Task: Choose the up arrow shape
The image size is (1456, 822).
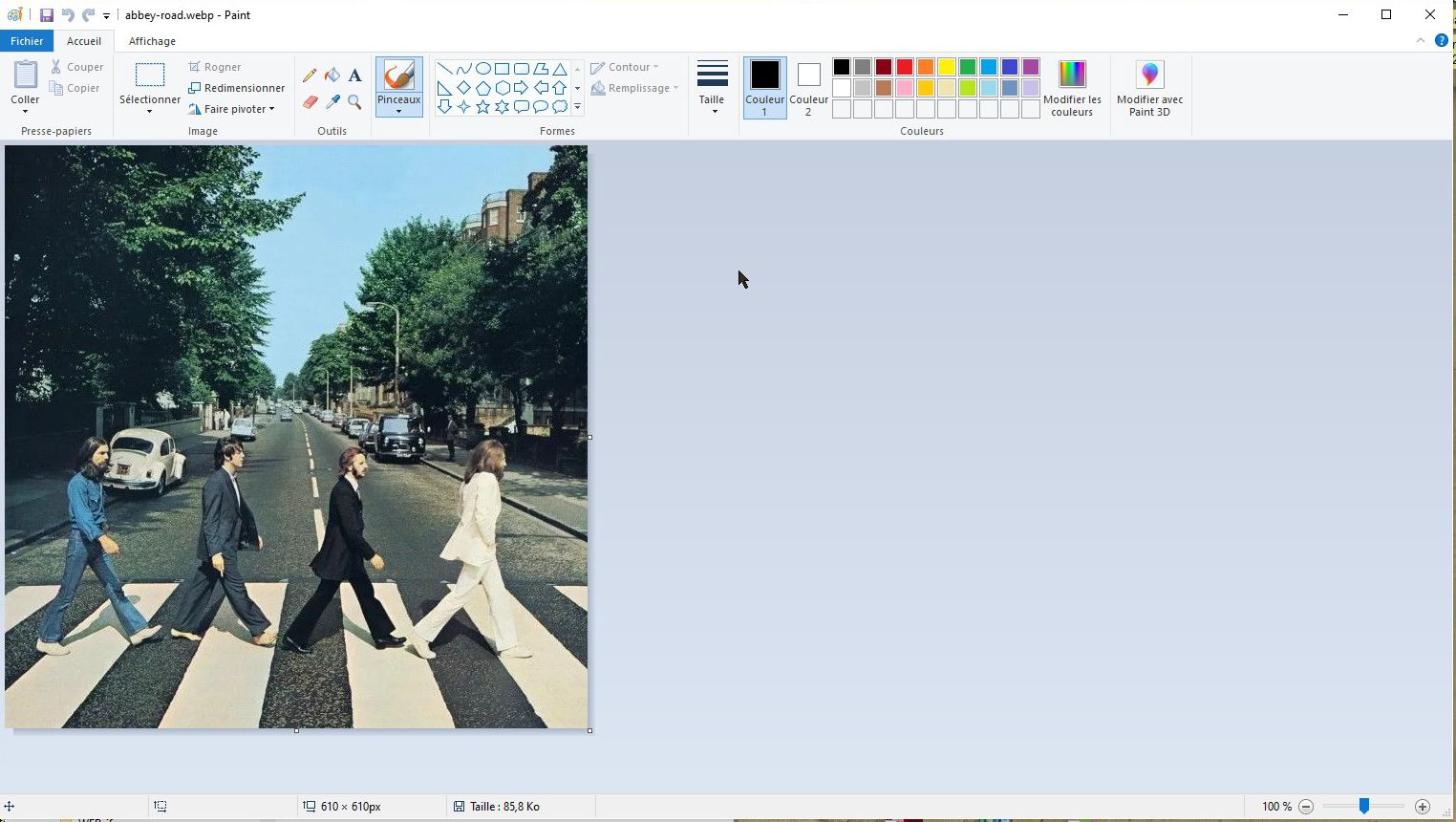Action: [560, 88]
